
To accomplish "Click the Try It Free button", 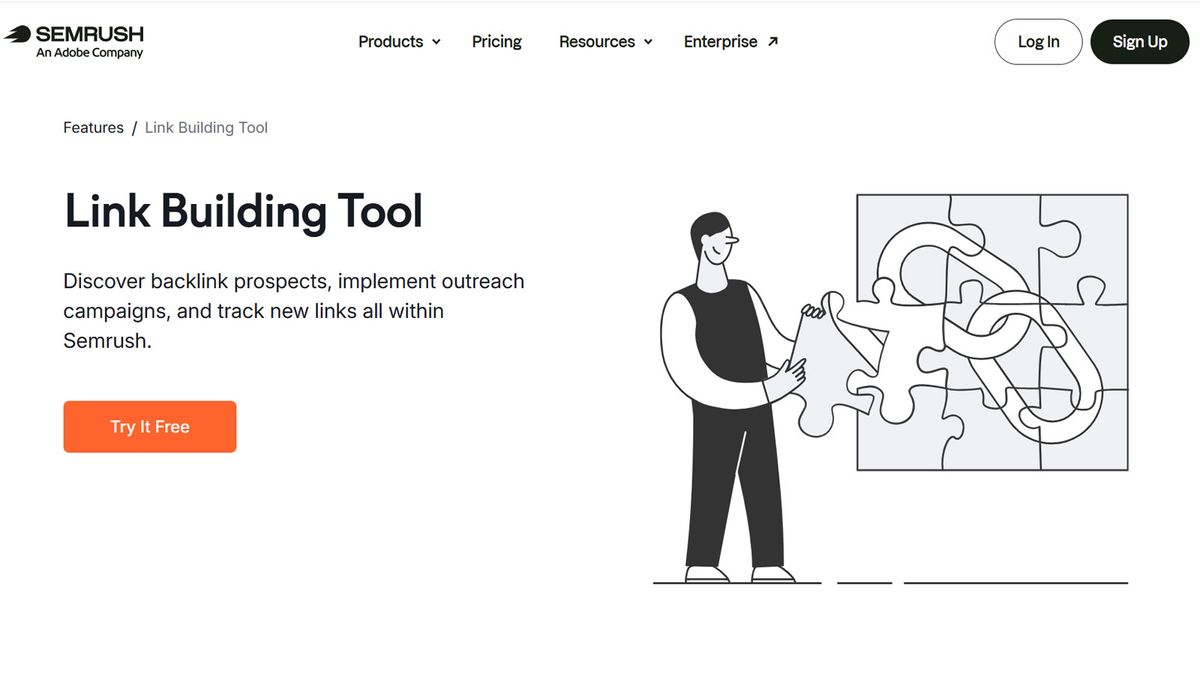I will [x=150, y=427].
